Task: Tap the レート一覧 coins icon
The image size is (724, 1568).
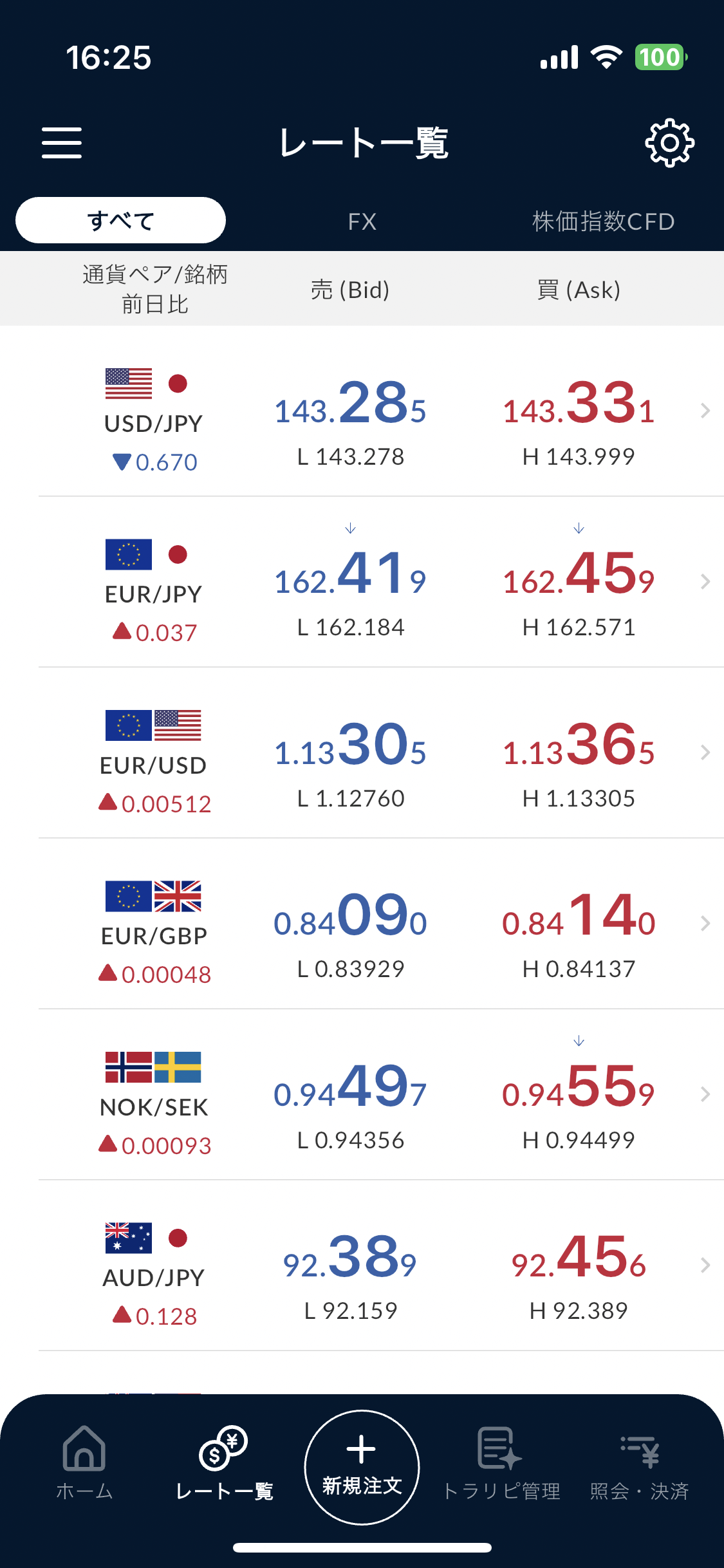Action: tap(223, 1448)
